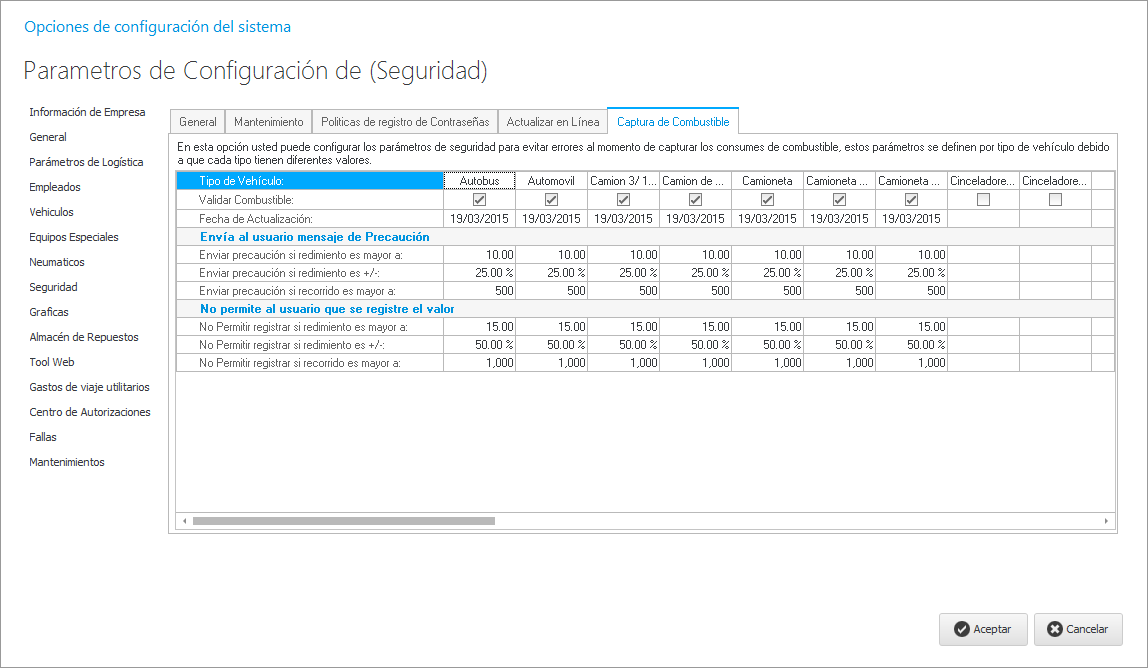Go to Neumaticos section in sidebar
This screenshot has width=1148, height=668.
point(56,262)
